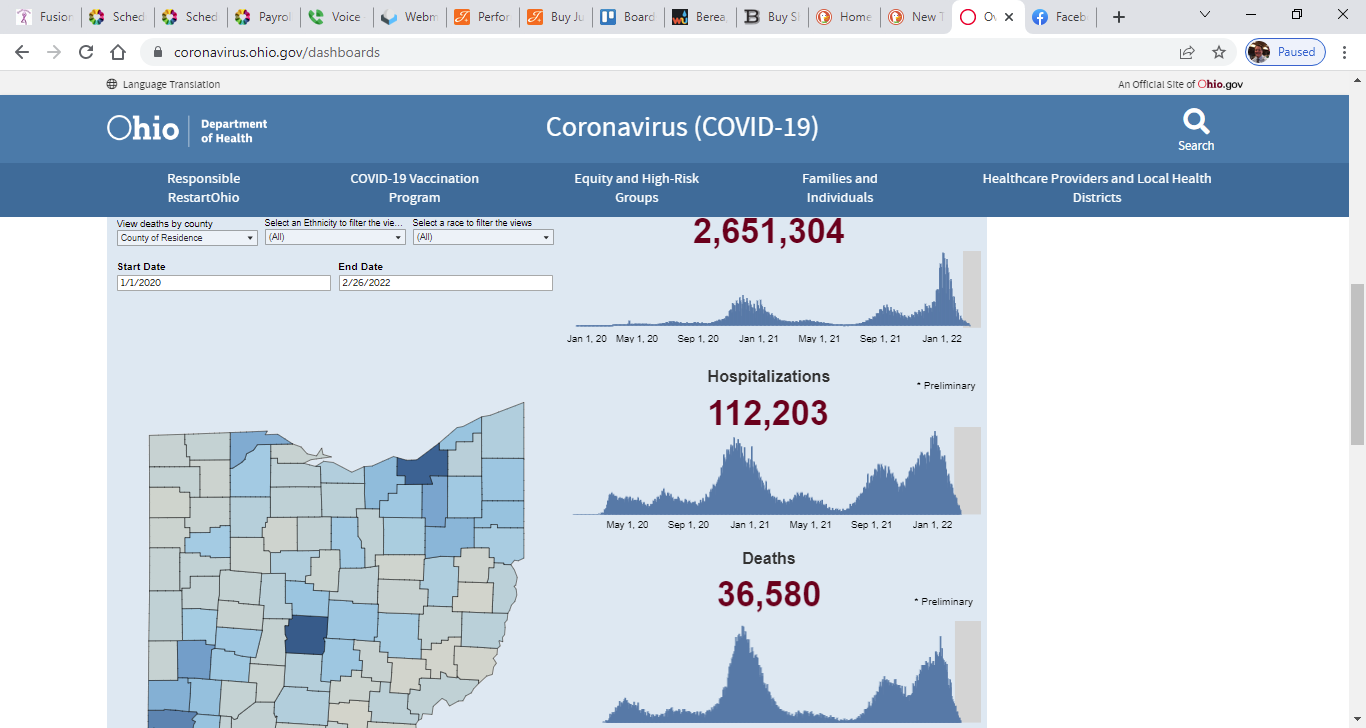
Task: Open the tab search chevron
Action: (x=1205, y=15)
